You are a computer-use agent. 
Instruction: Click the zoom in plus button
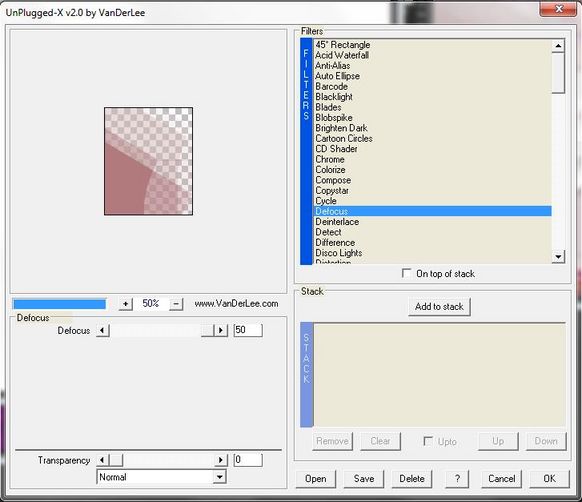(125, 304)
